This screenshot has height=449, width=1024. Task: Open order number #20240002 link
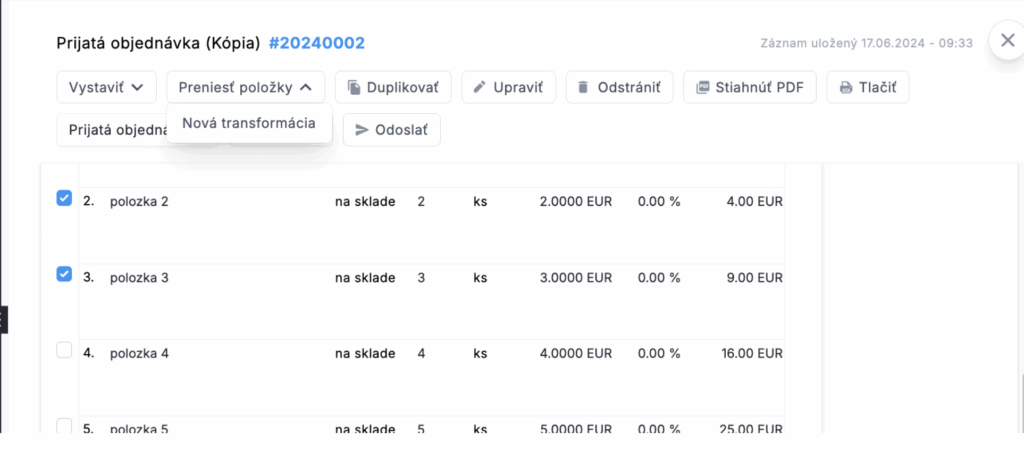click(317, 43)
